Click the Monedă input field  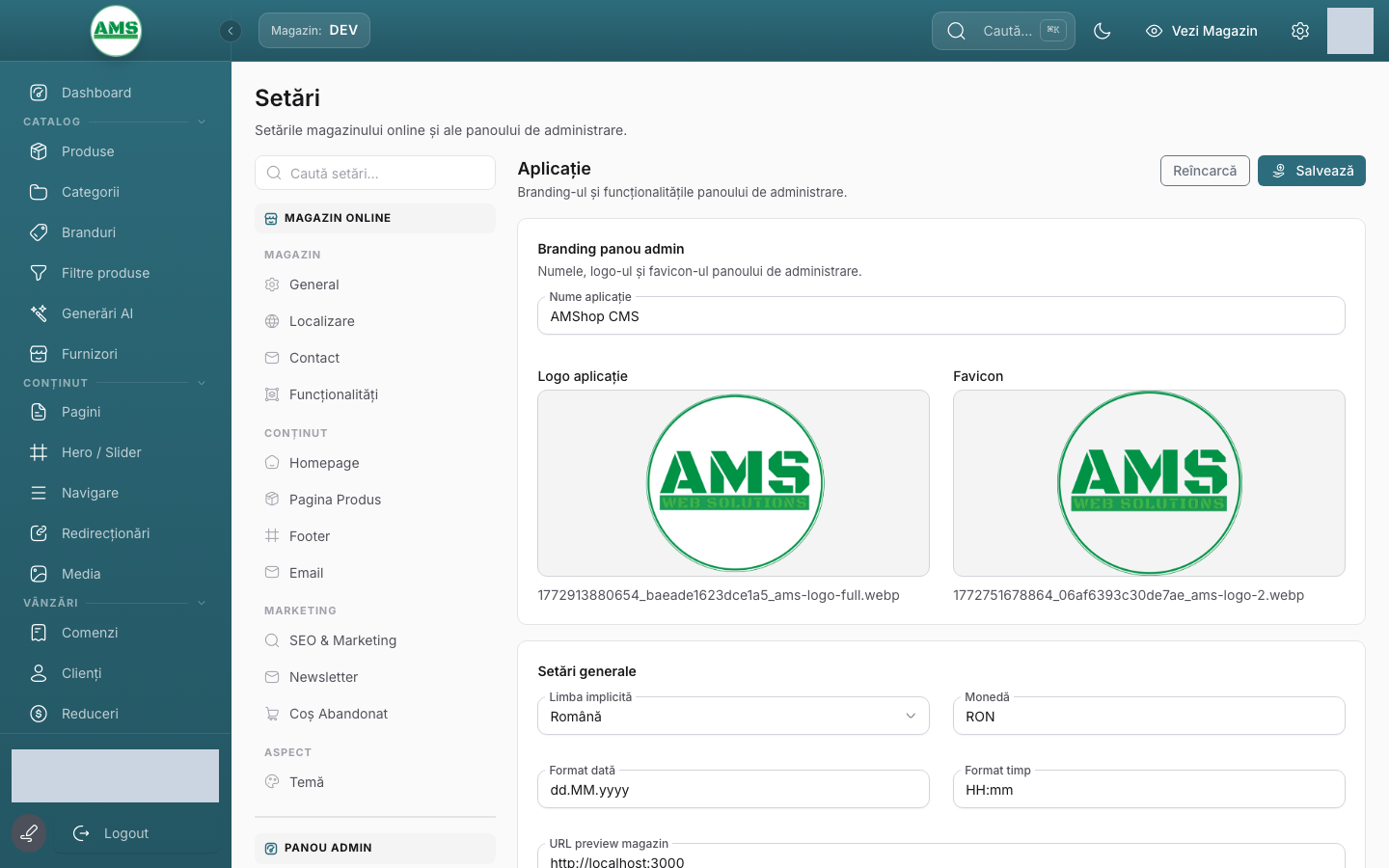1149,716
